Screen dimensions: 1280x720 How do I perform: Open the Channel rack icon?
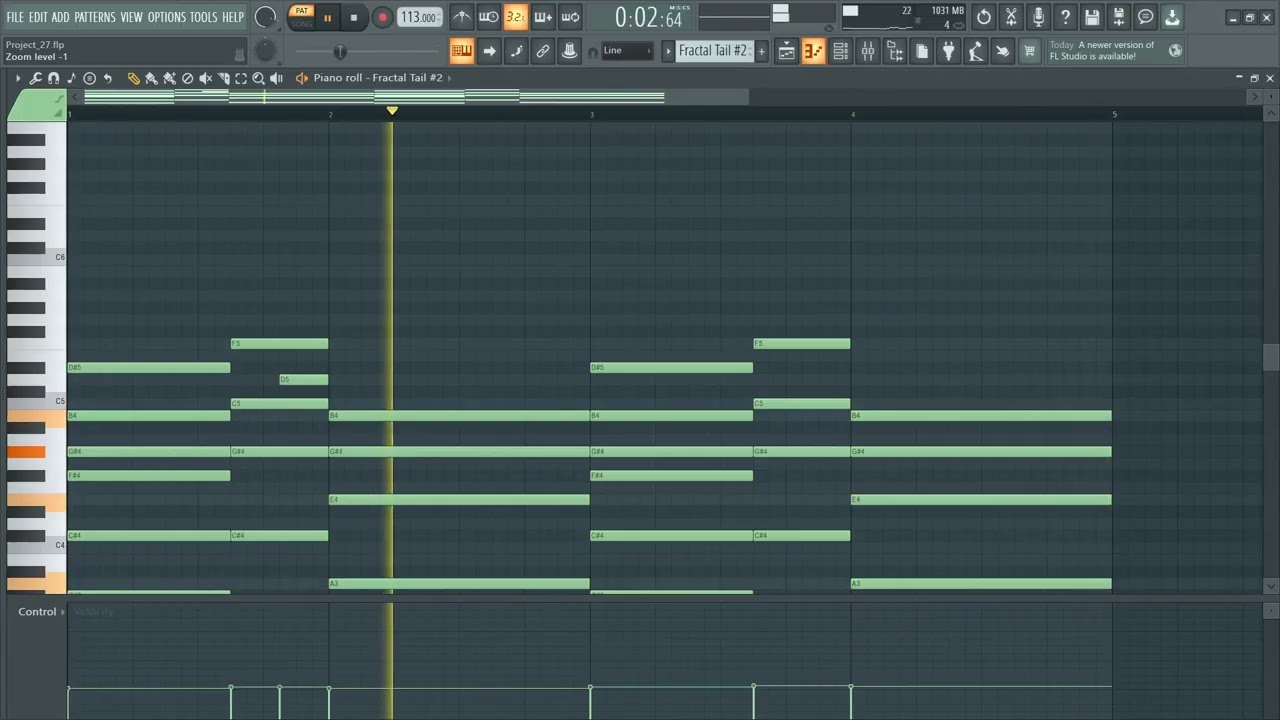[x=841, y=51]
